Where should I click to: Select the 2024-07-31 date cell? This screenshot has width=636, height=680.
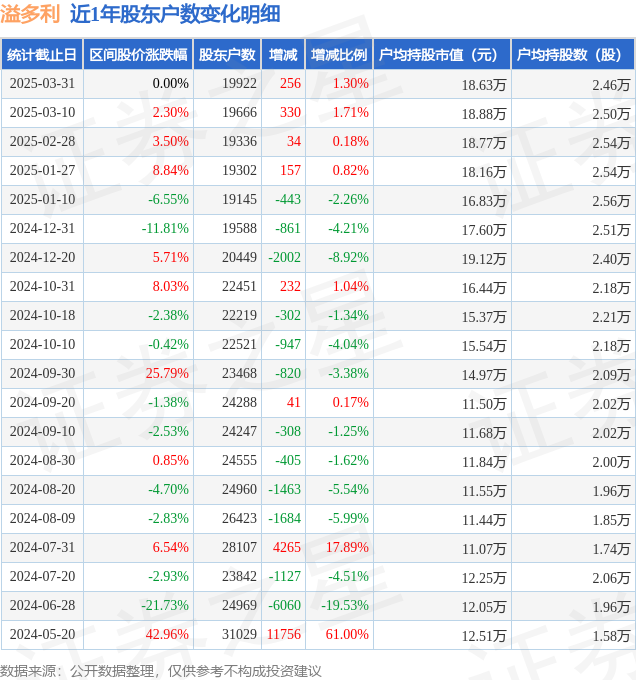pos(42,547)
